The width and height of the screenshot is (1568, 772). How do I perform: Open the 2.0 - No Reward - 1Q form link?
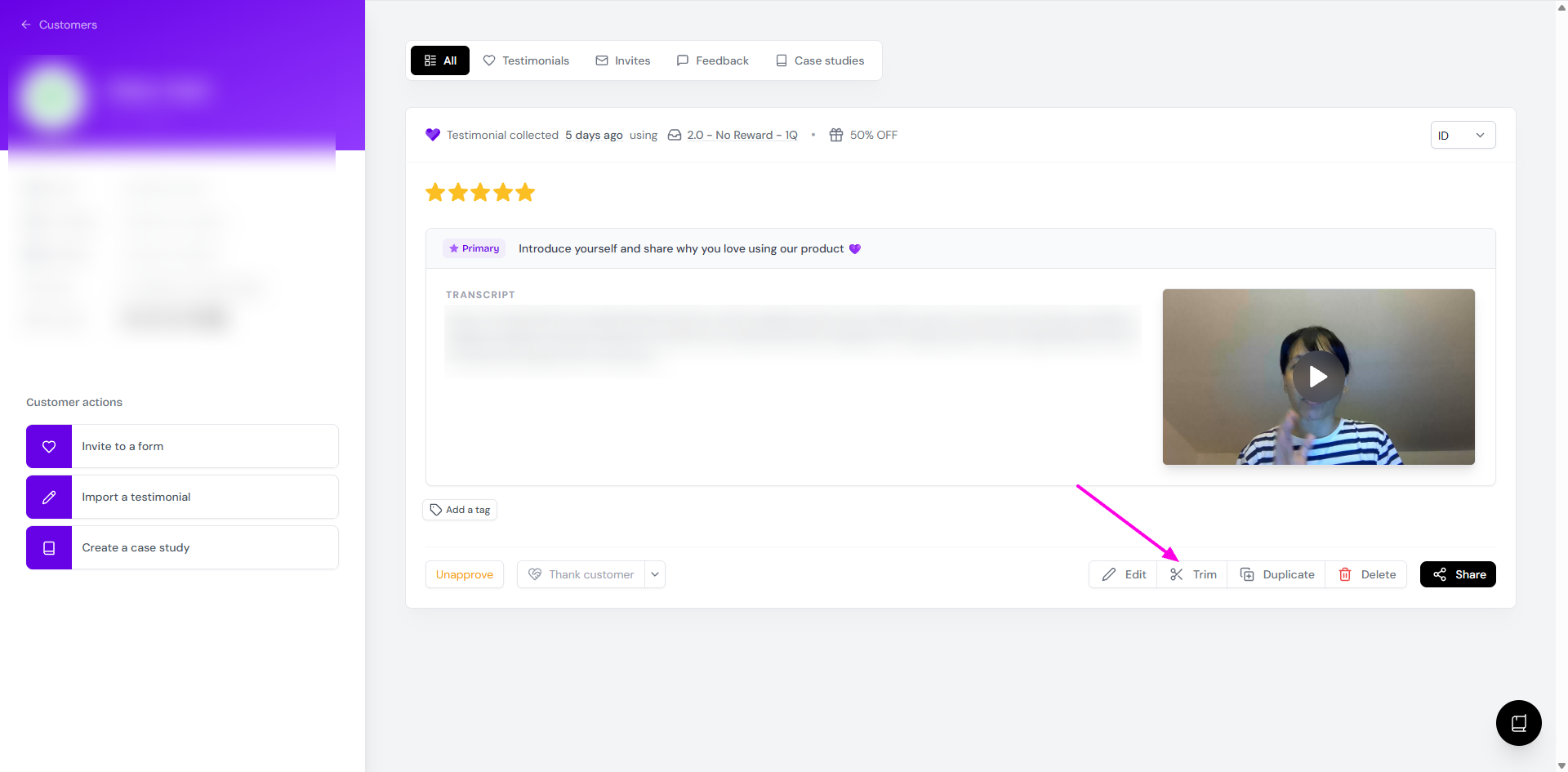pos(742,136)
